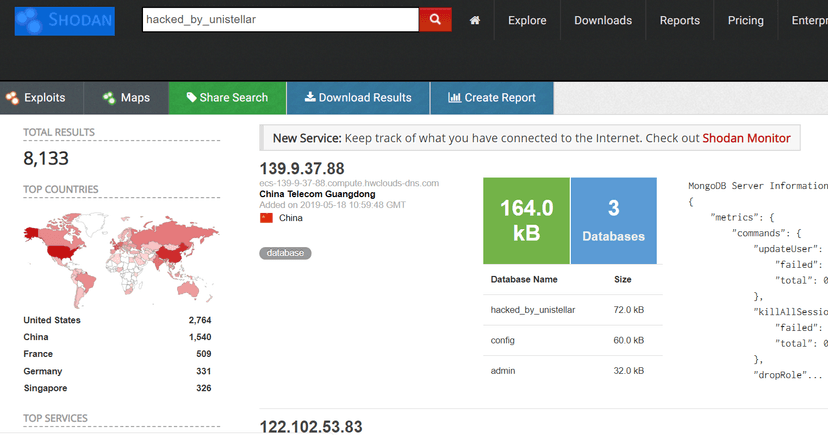Filter results by France
Image resolution: width=828 pixels, height=435 pixels.
point(38,354)
